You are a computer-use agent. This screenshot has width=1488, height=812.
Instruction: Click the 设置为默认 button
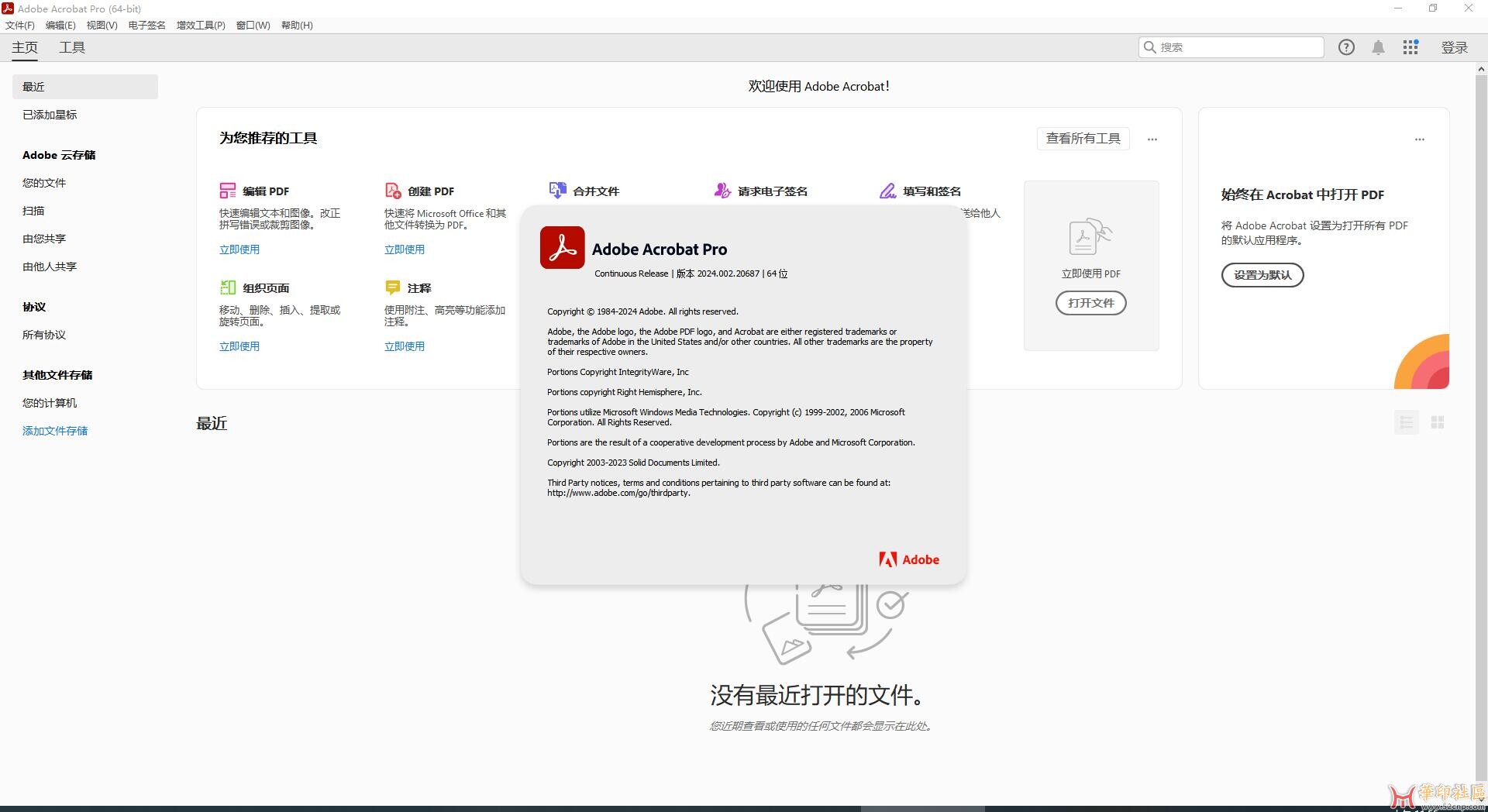(1262, 275)
